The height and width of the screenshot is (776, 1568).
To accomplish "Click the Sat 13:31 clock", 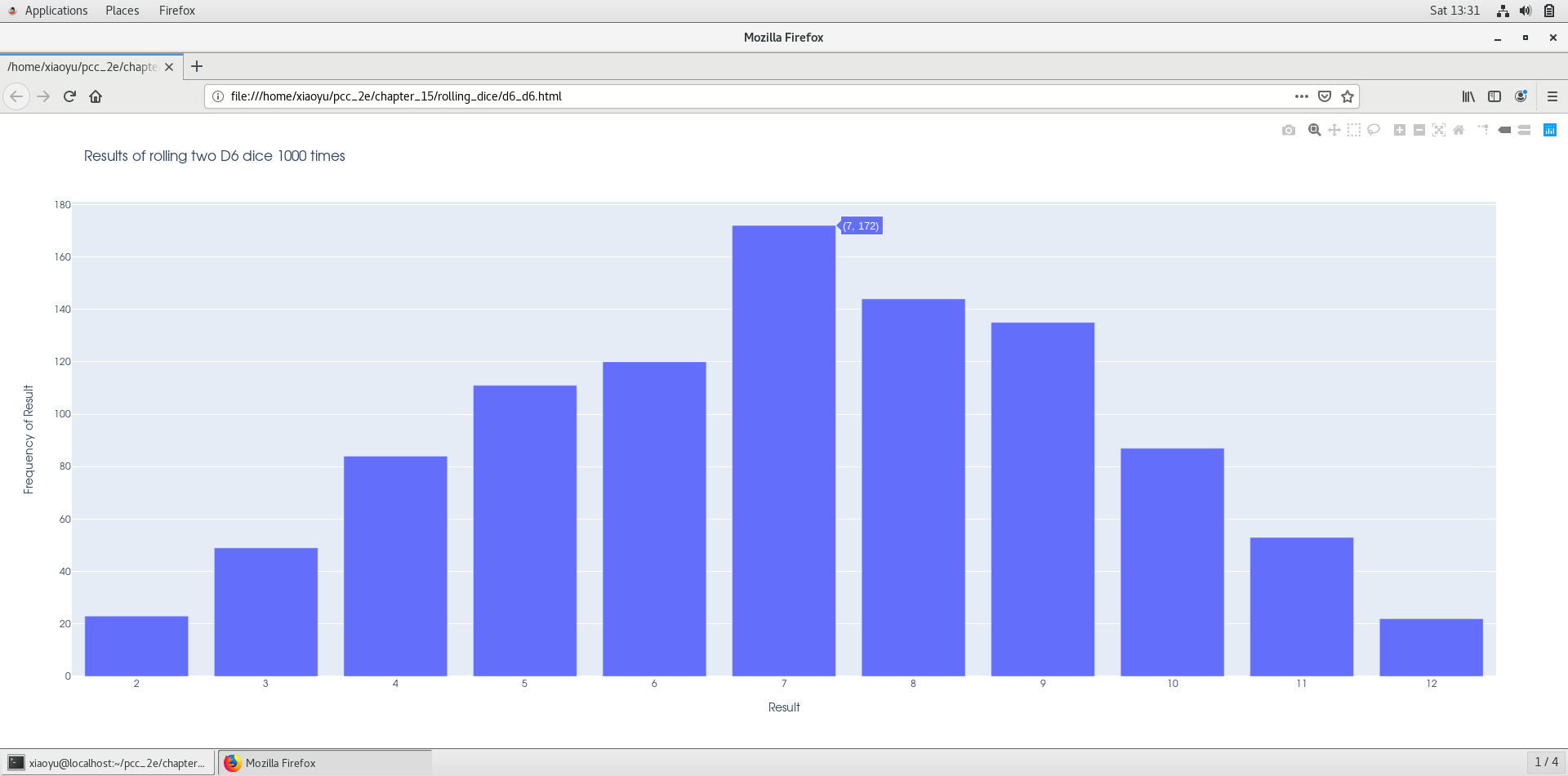I will click(1454, 11).
